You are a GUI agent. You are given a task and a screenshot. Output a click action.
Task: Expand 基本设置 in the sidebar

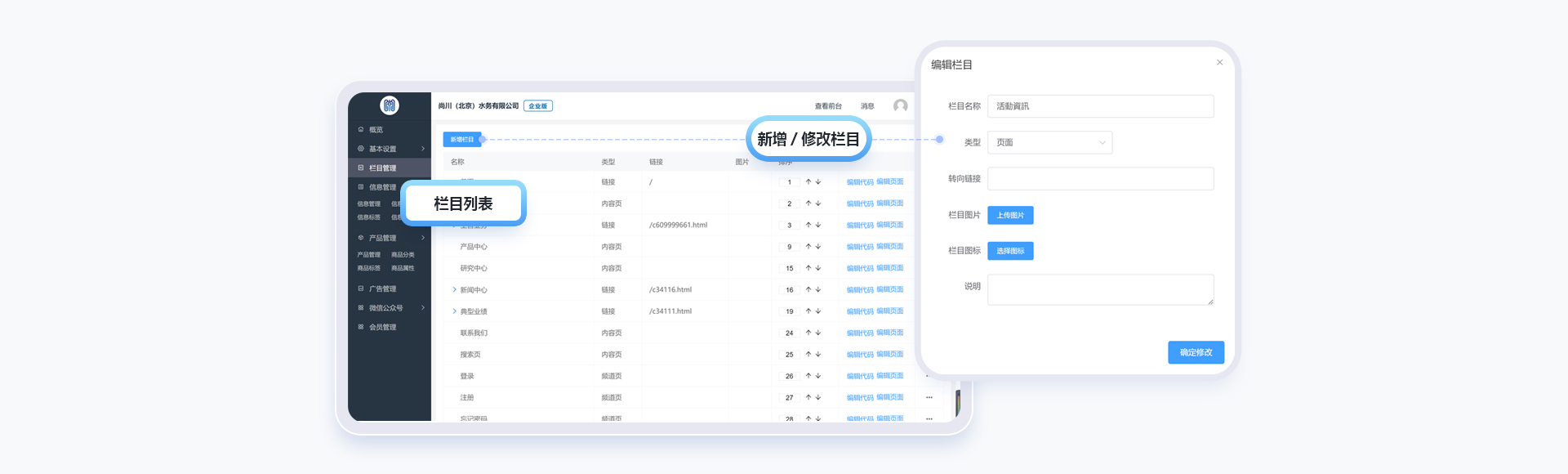(390, 149)
